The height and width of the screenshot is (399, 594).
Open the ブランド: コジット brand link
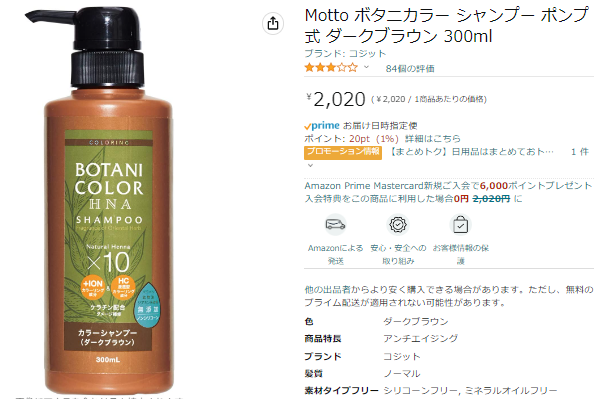(x=345, y=53)
